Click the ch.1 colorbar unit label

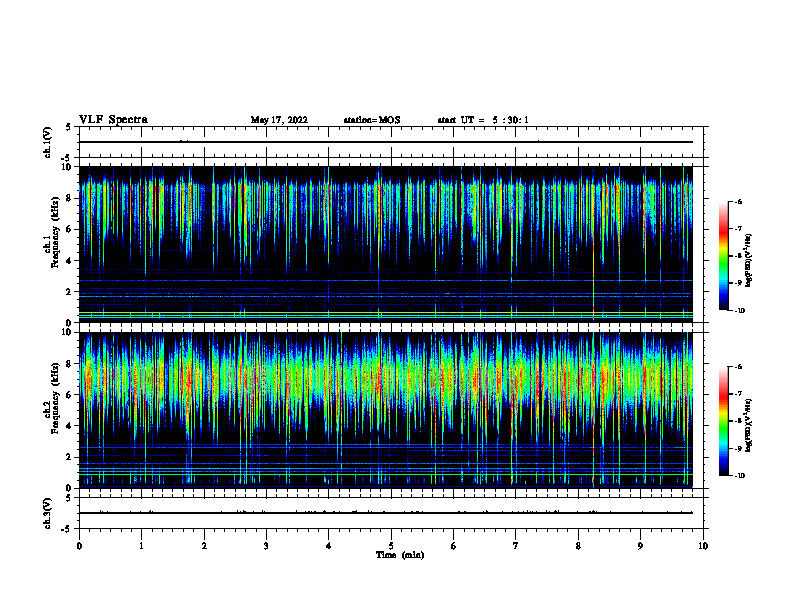click(x=749, y=261)
